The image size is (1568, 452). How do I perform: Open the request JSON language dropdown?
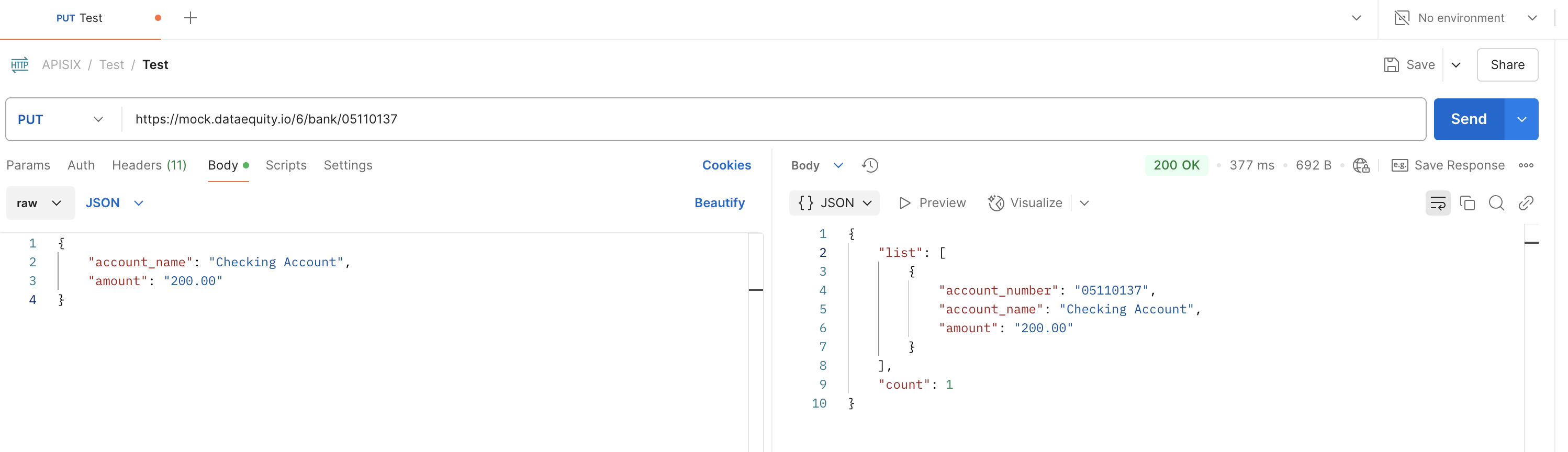(115, 203)
